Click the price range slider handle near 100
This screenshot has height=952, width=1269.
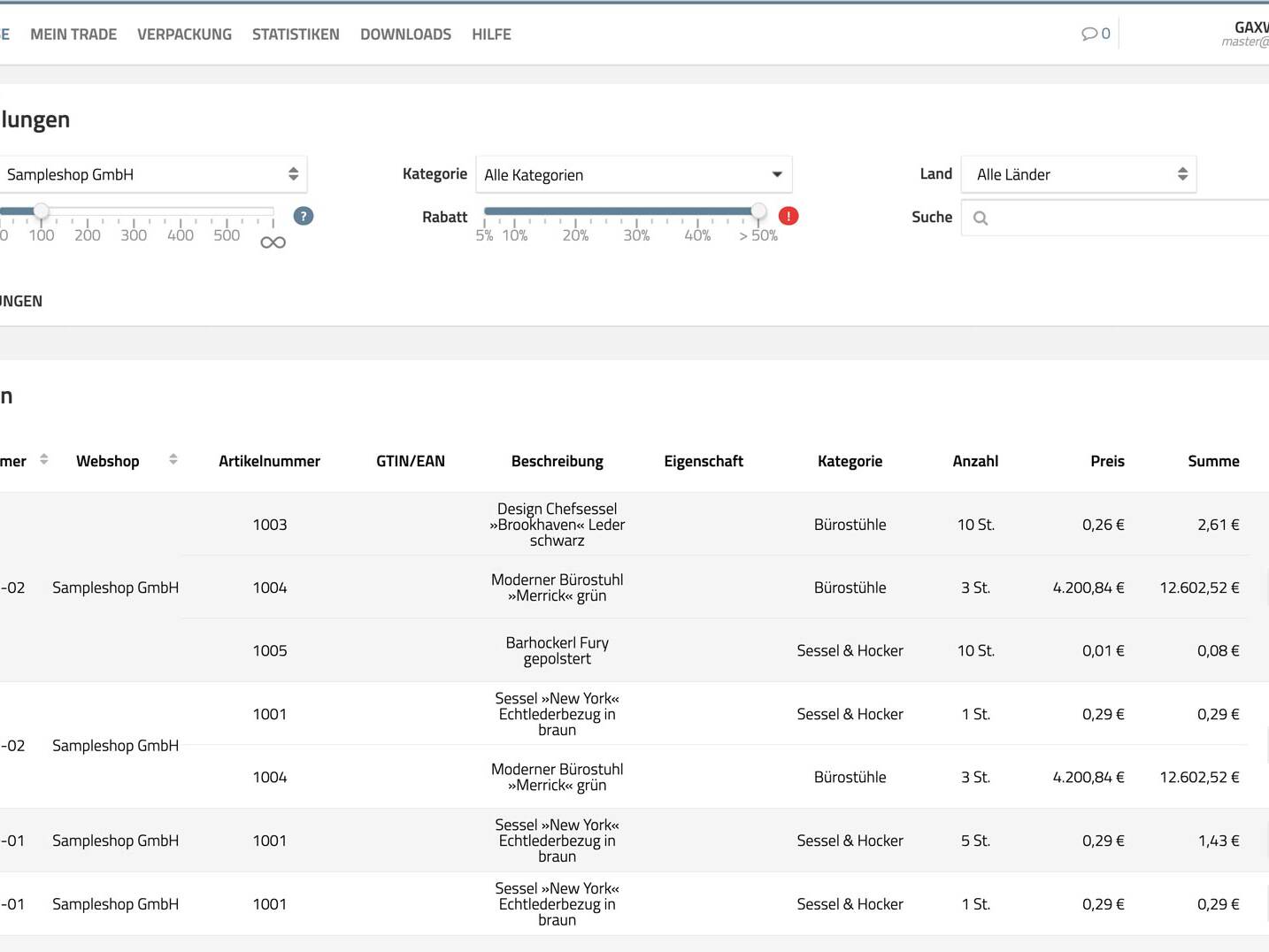pyautogui.click(x=42, y=211)
